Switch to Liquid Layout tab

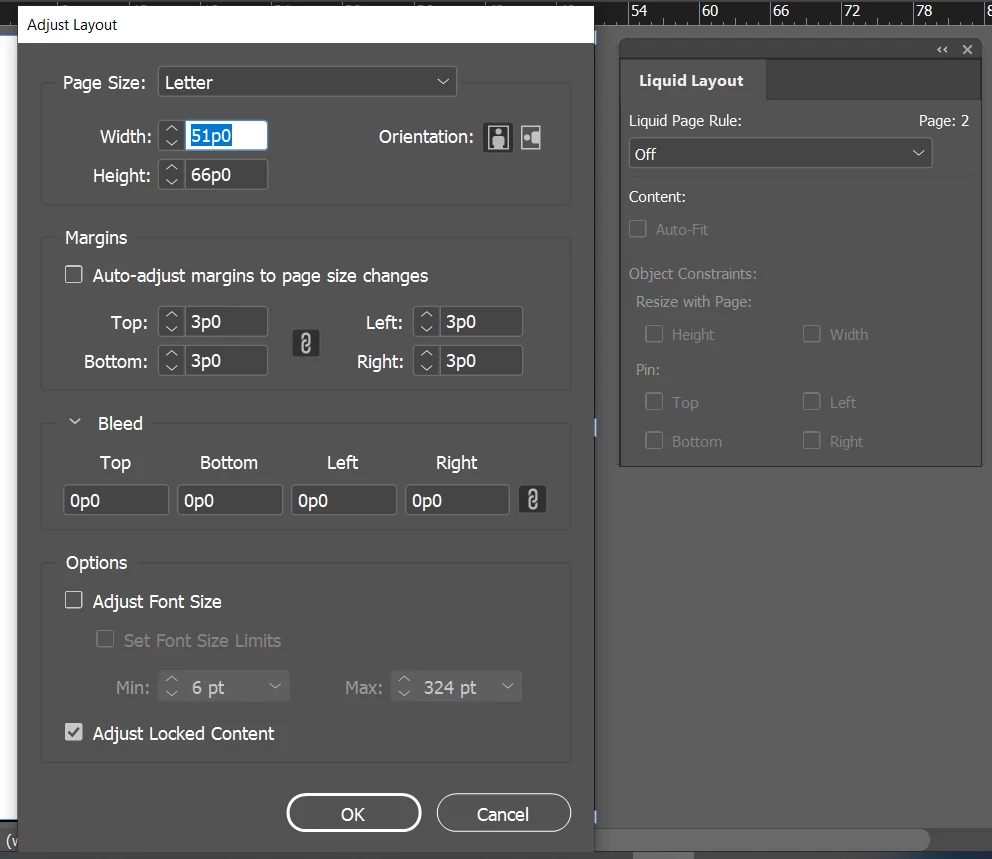pos(691,80)
